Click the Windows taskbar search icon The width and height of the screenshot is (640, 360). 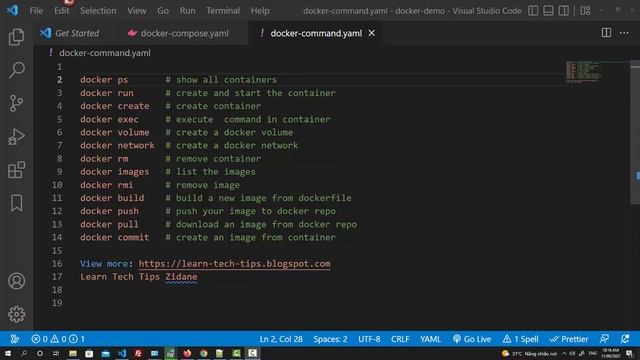click(x=24, y=353)
